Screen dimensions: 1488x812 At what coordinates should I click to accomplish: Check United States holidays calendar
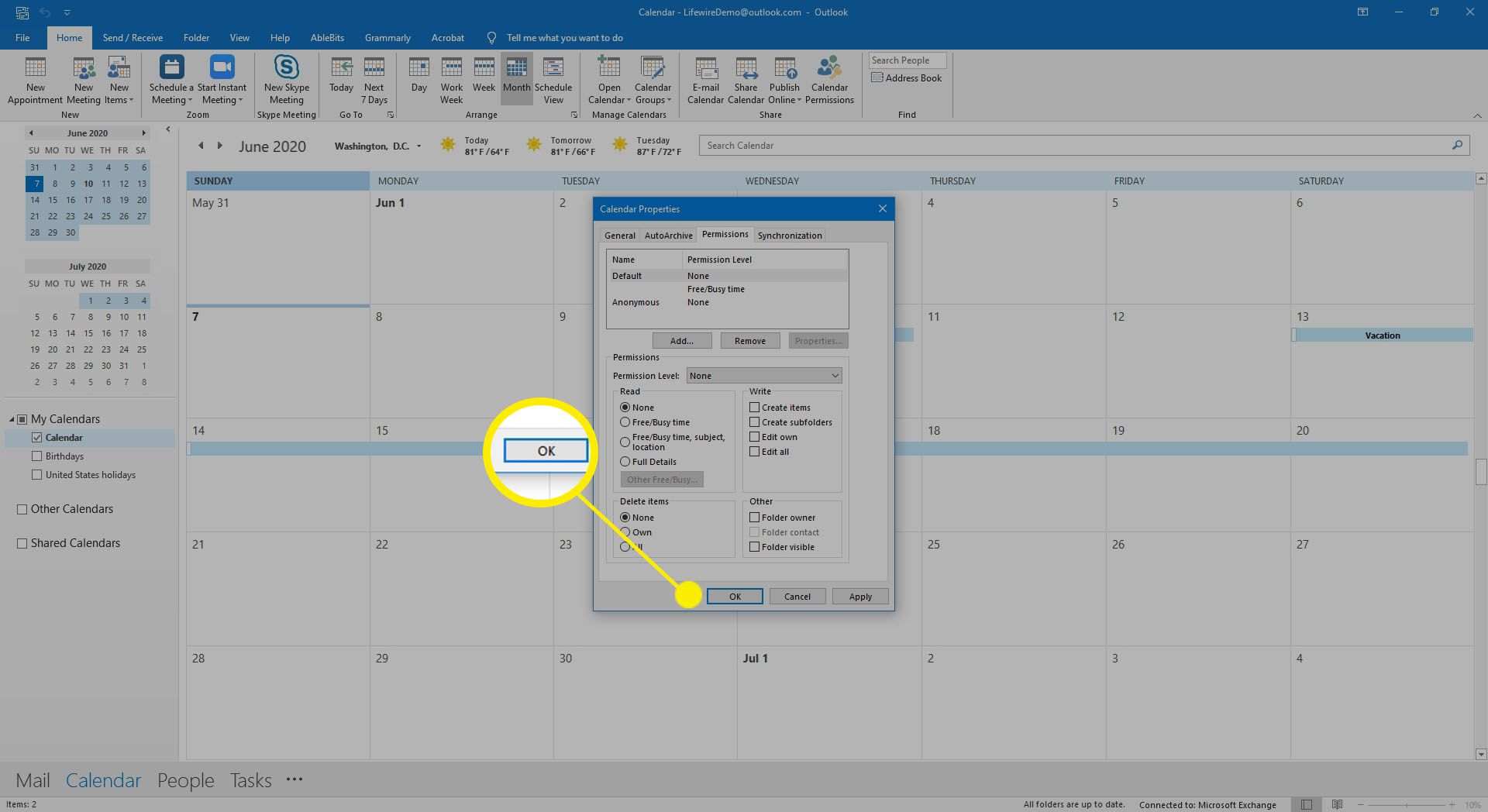tap(36, 475)
